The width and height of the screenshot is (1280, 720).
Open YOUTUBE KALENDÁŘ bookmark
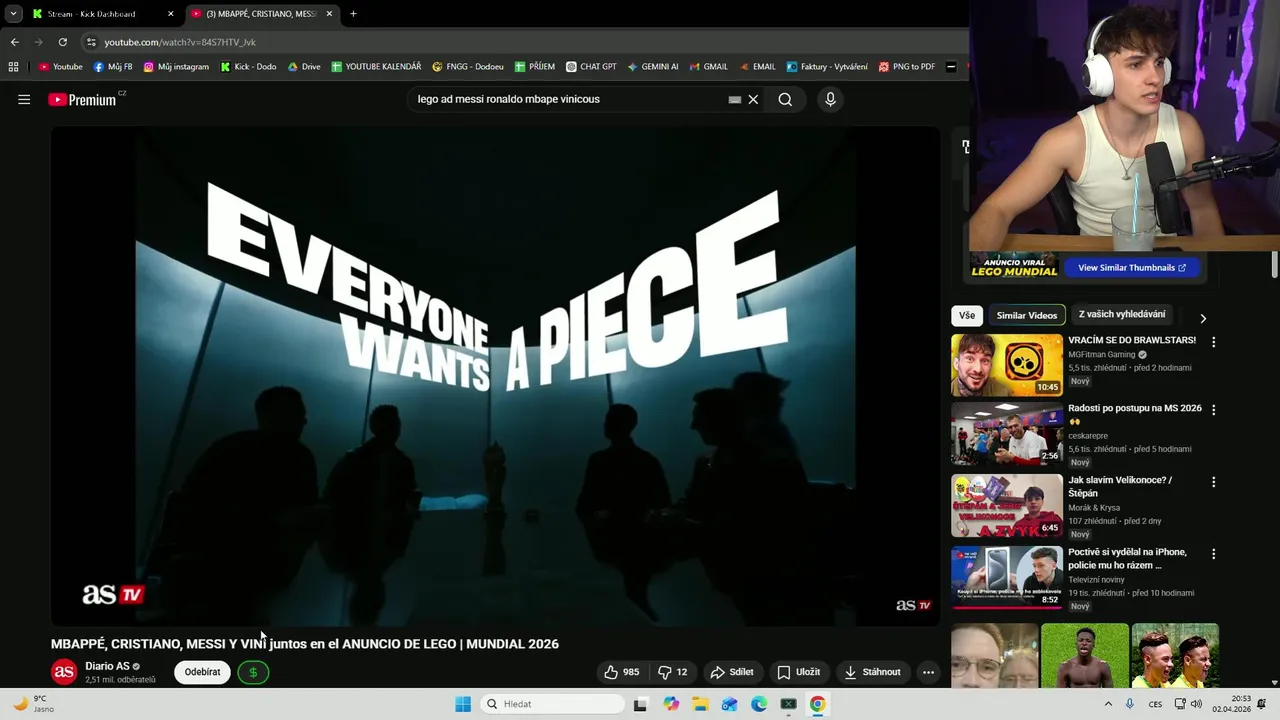tap(376, 67)
